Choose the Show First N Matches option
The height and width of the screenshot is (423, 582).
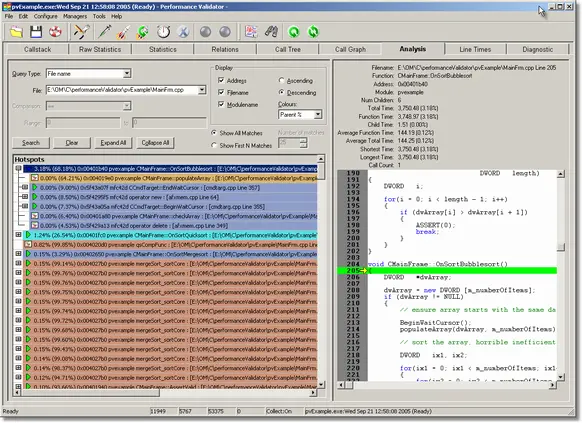214,145
